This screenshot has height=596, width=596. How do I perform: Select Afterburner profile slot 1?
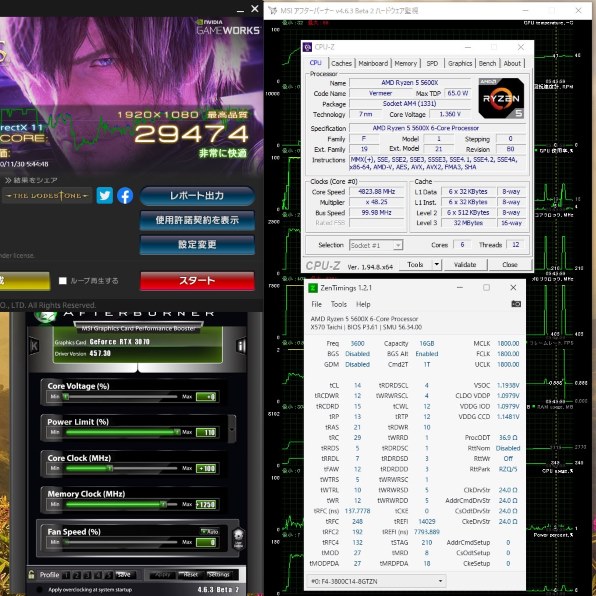[x=66, y=575]
